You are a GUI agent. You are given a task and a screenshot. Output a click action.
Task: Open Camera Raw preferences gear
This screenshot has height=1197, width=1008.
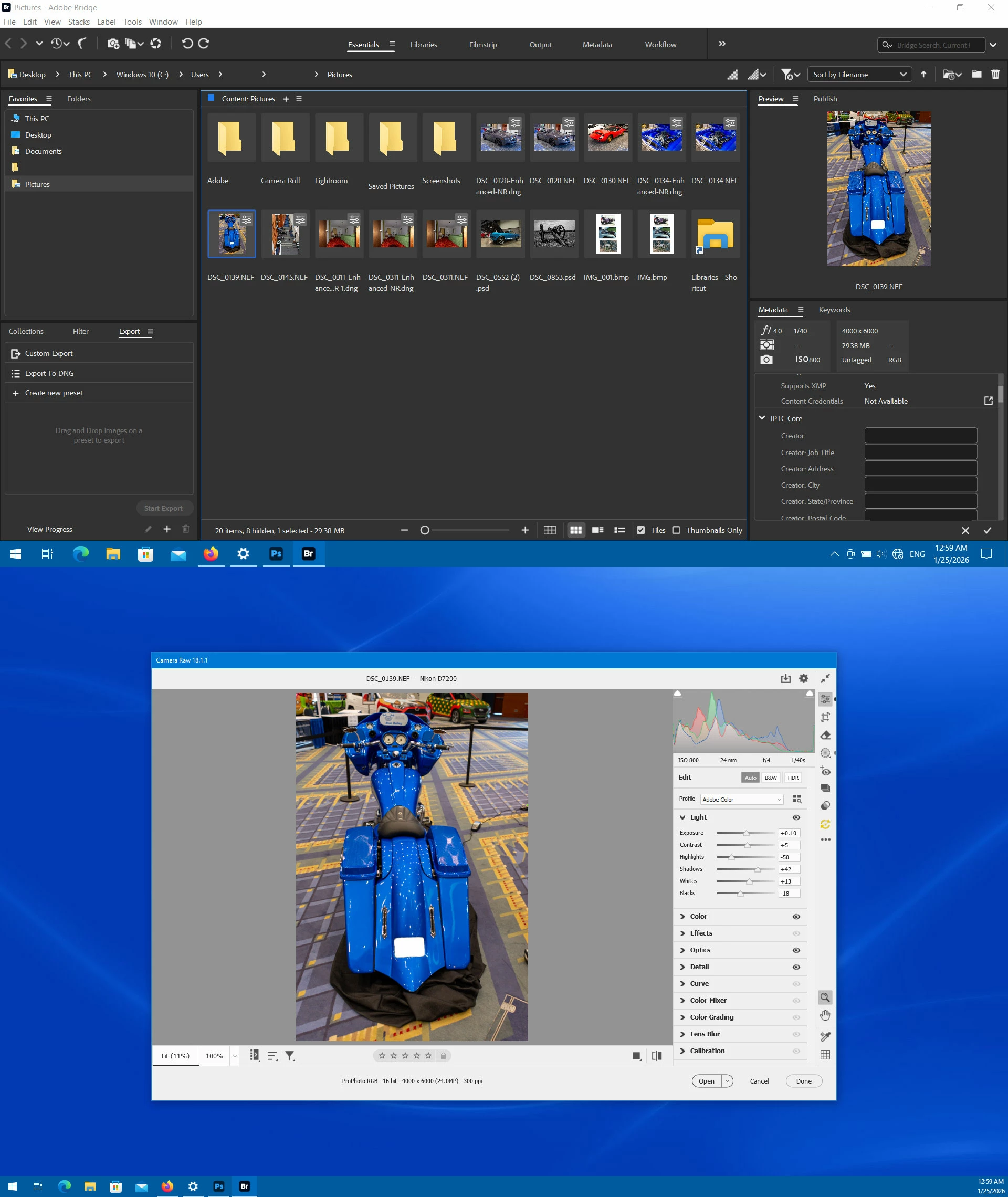[803, 678]
